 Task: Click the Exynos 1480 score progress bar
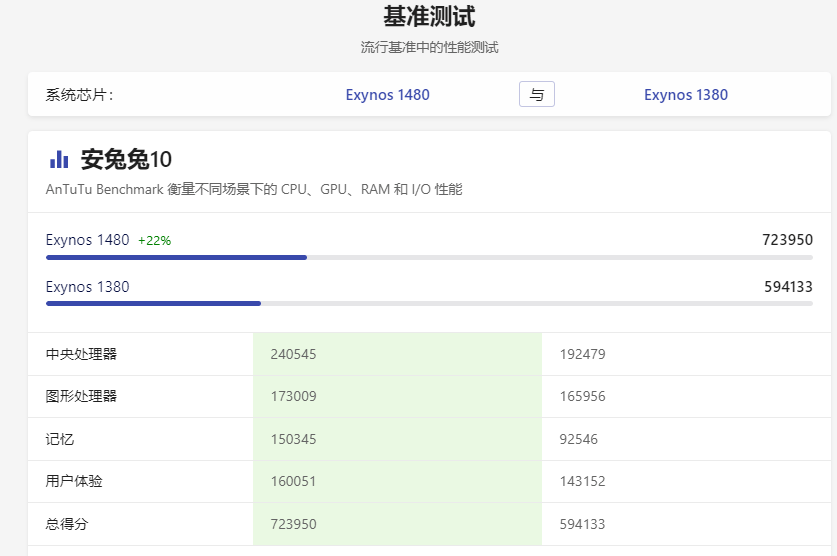tap(429, 257)
